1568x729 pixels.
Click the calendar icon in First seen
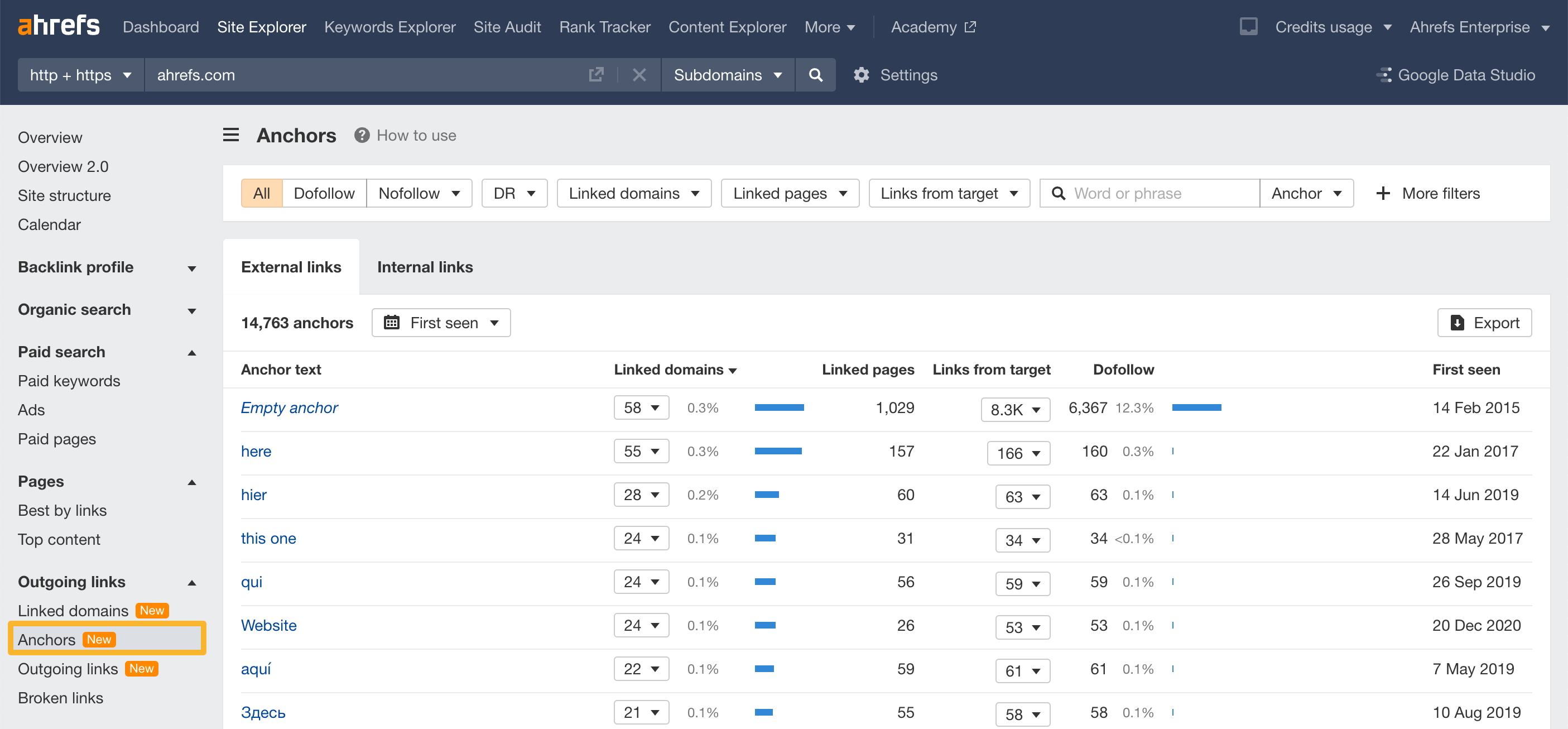point(391,323)
